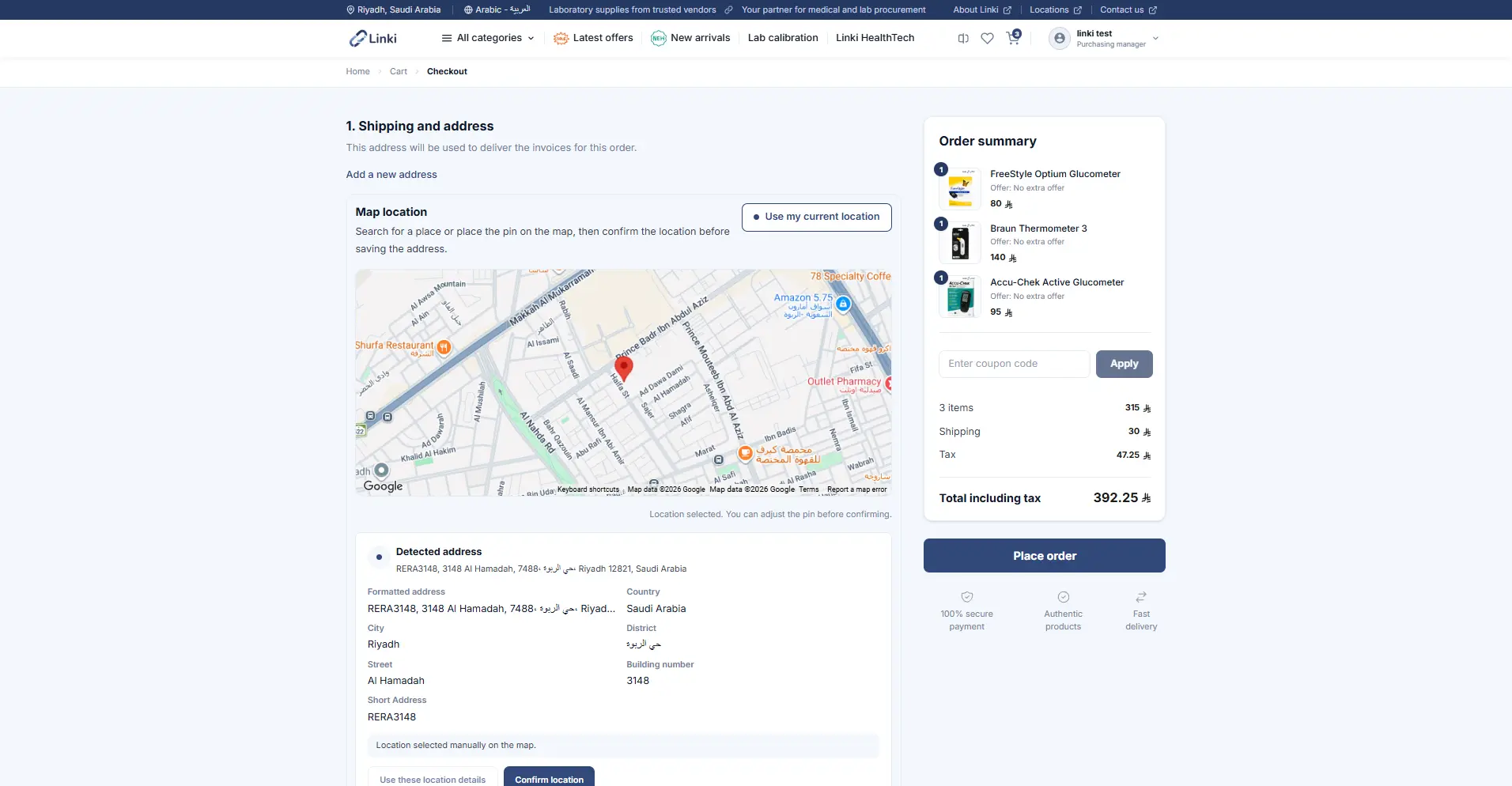Click the FreeStyle Optium Glucometer product name
The image size is (1512, 786).
pyautogui.click(x=1055, y=174)
